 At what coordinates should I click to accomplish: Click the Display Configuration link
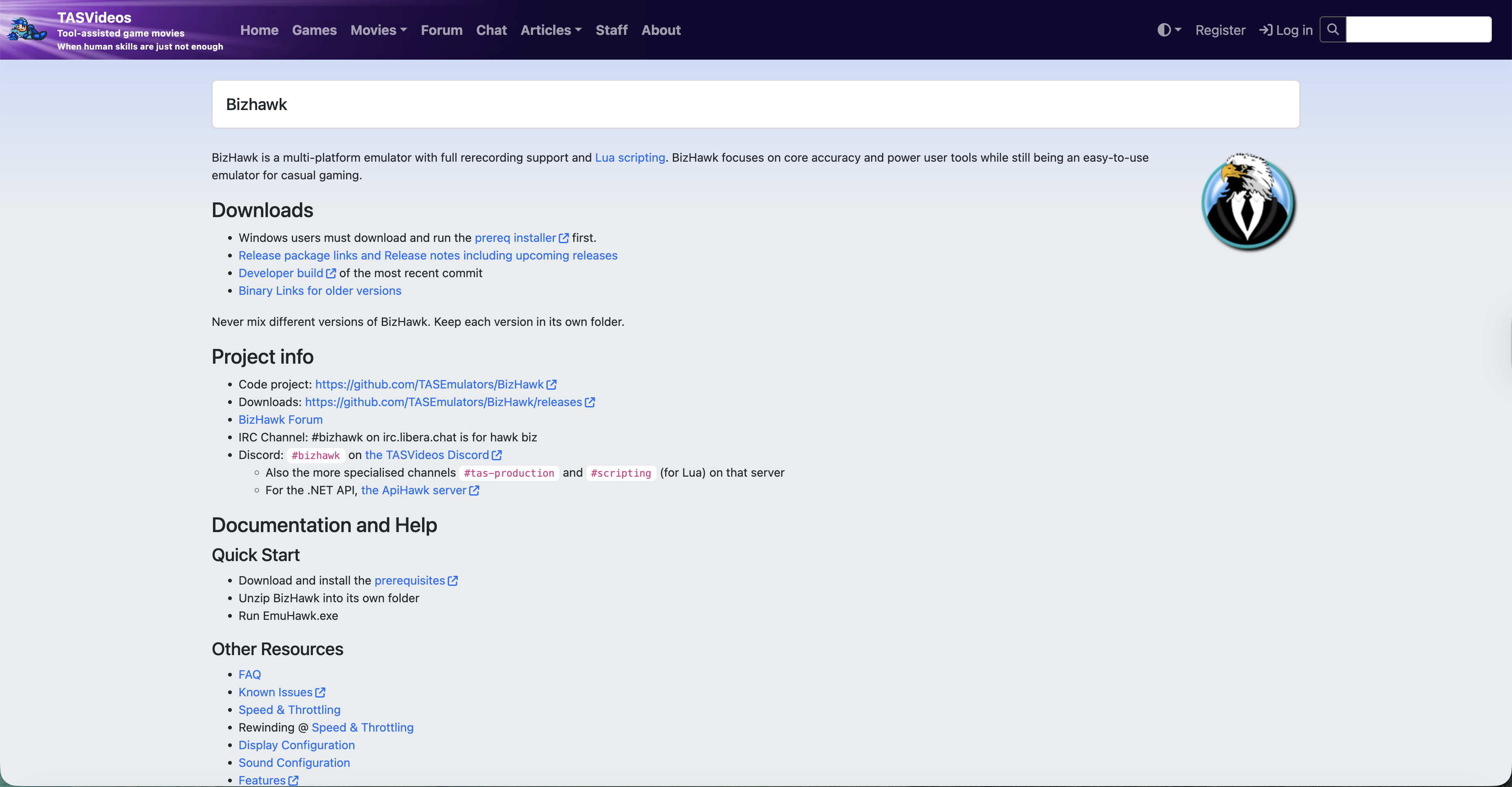(297, 745)
